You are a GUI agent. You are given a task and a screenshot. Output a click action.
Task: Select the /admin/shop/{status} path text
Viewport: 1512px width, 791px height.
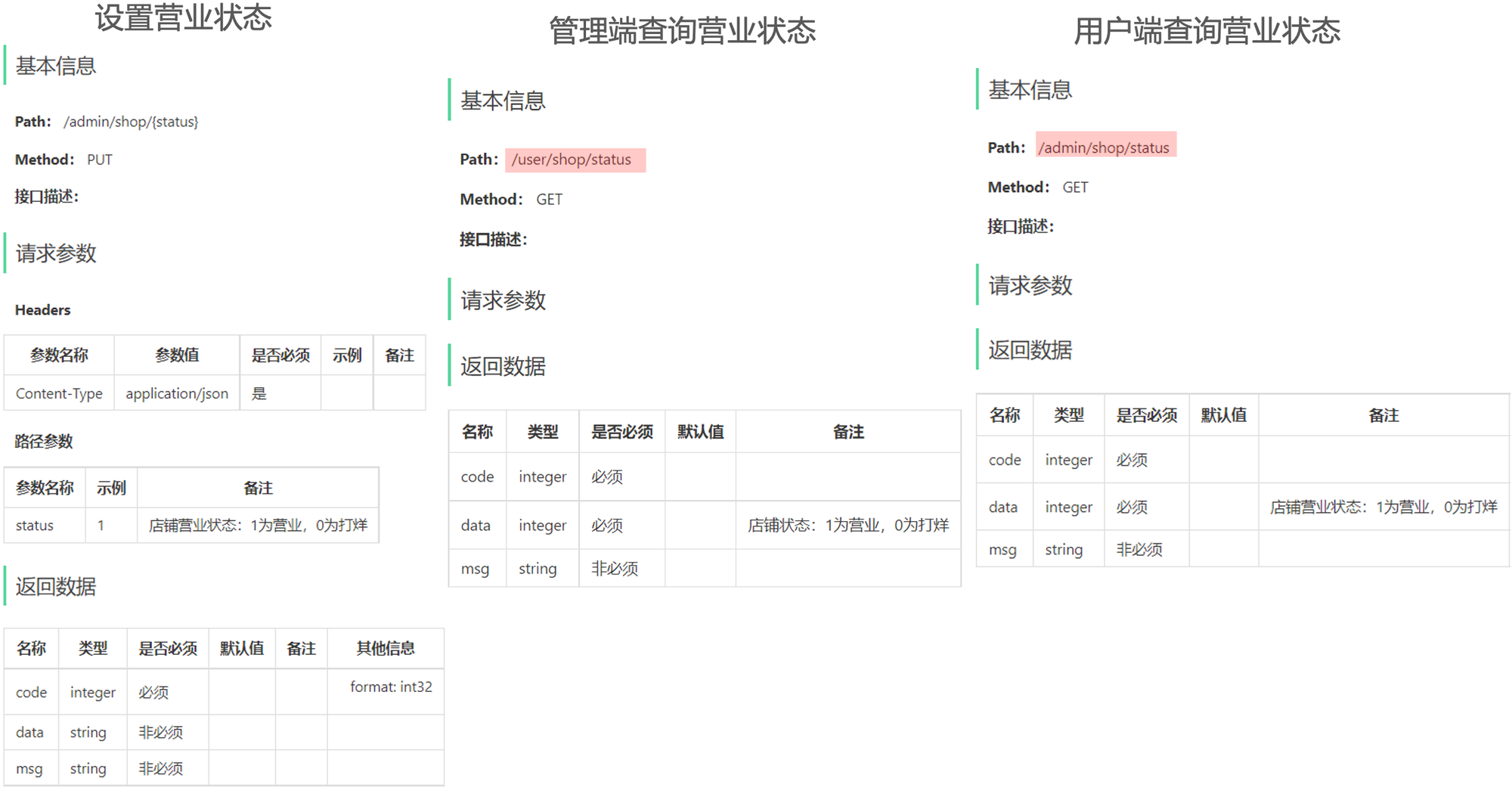click(131, 122)
